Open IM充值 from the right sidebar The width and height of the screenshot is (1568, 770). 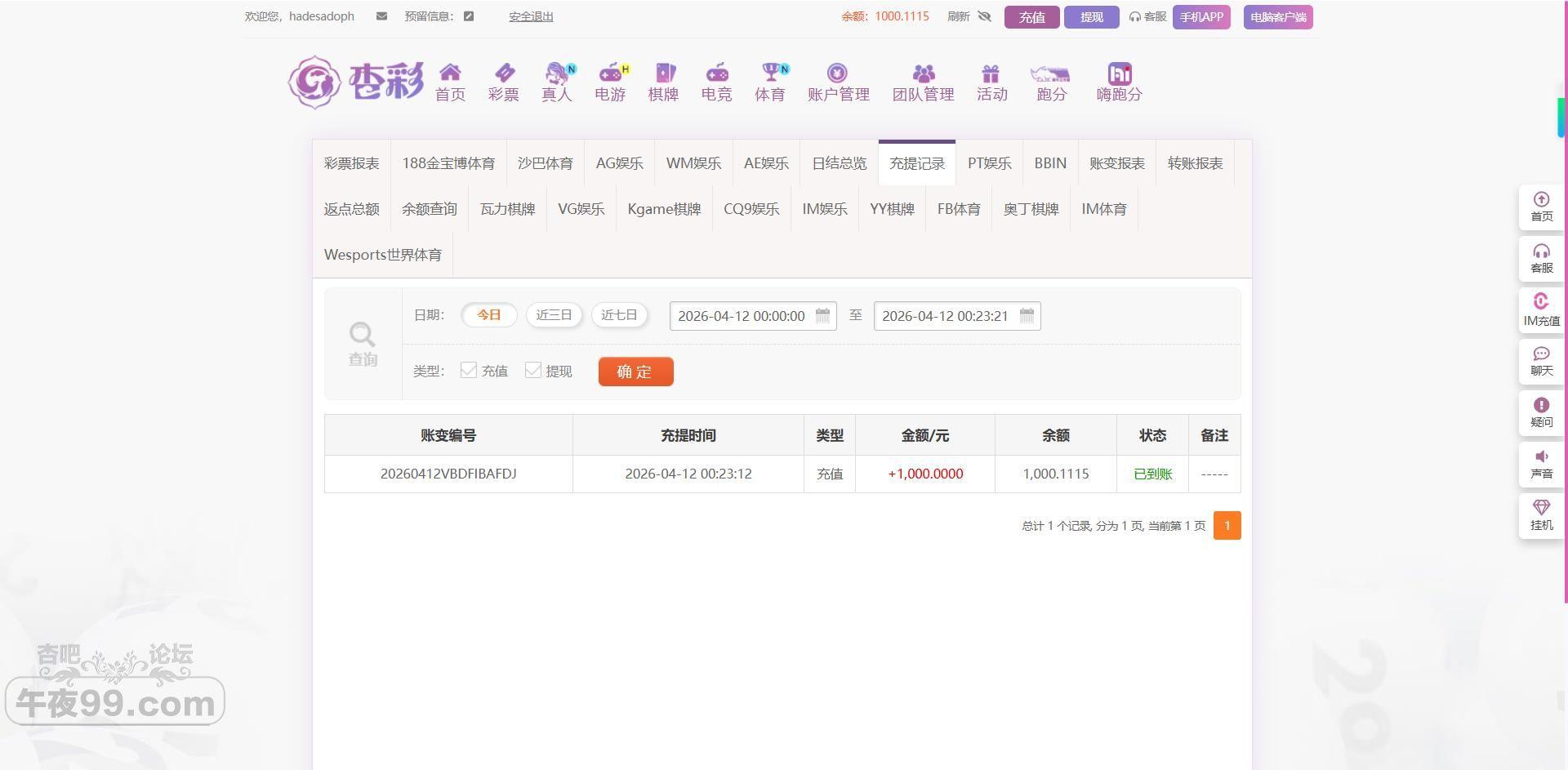(x=1541, y=302)
